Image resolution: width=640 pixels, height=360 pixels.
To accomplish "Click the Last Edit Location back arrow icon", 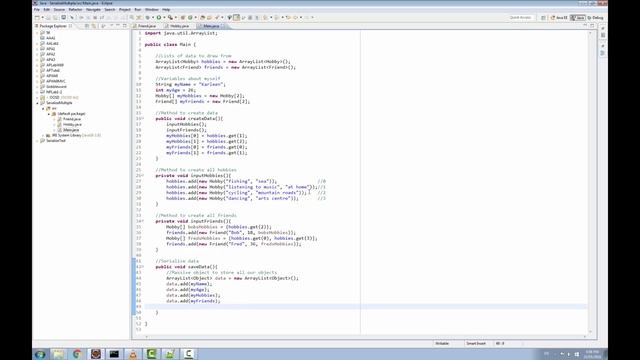I will (288, 18).
